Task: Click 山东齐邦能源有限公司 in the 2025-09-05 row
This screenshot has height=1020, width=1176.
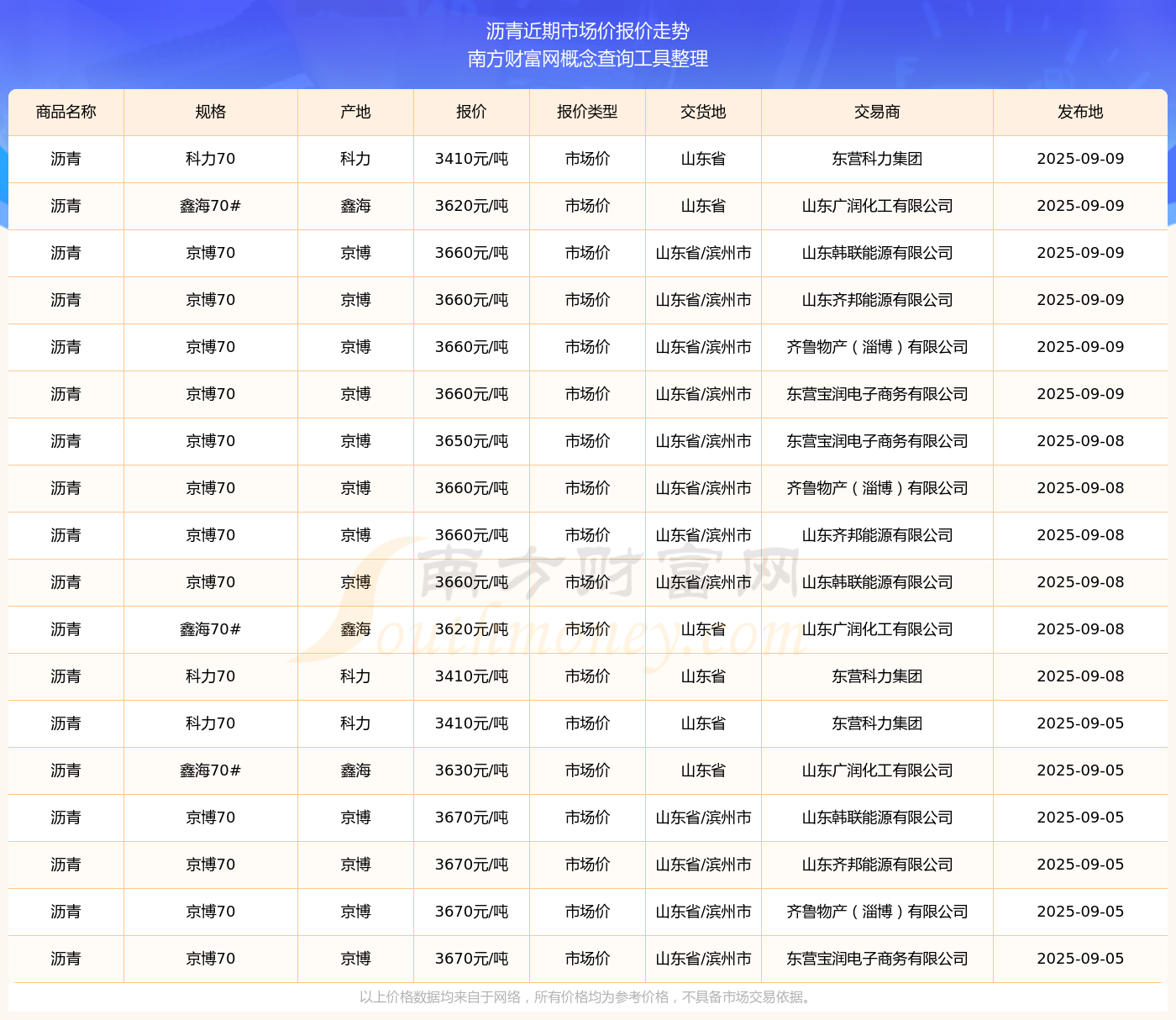Action: [x=877, y=865]
